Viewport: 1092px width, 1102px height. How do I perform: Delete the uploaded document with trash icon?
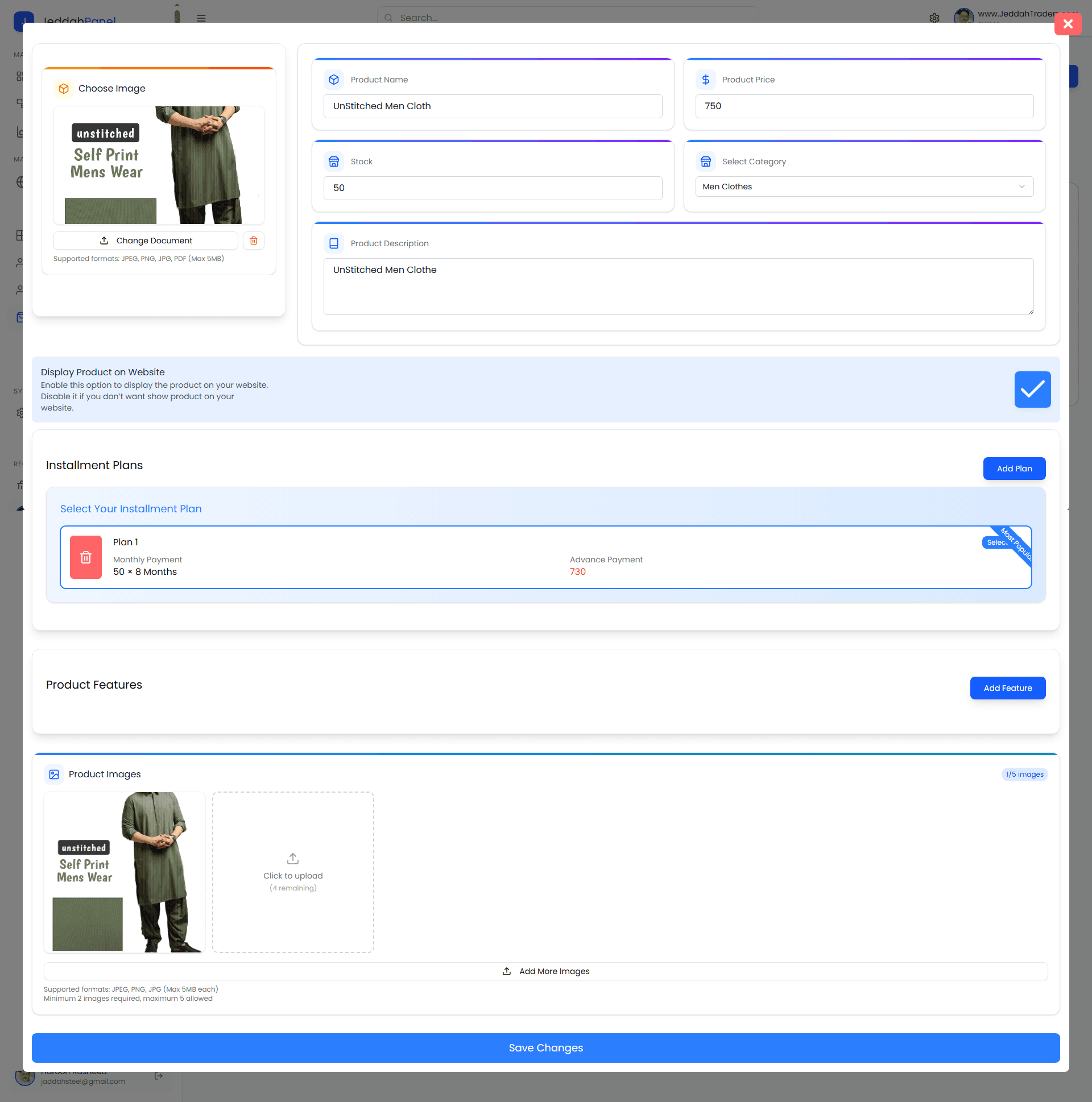click(253, 241)
